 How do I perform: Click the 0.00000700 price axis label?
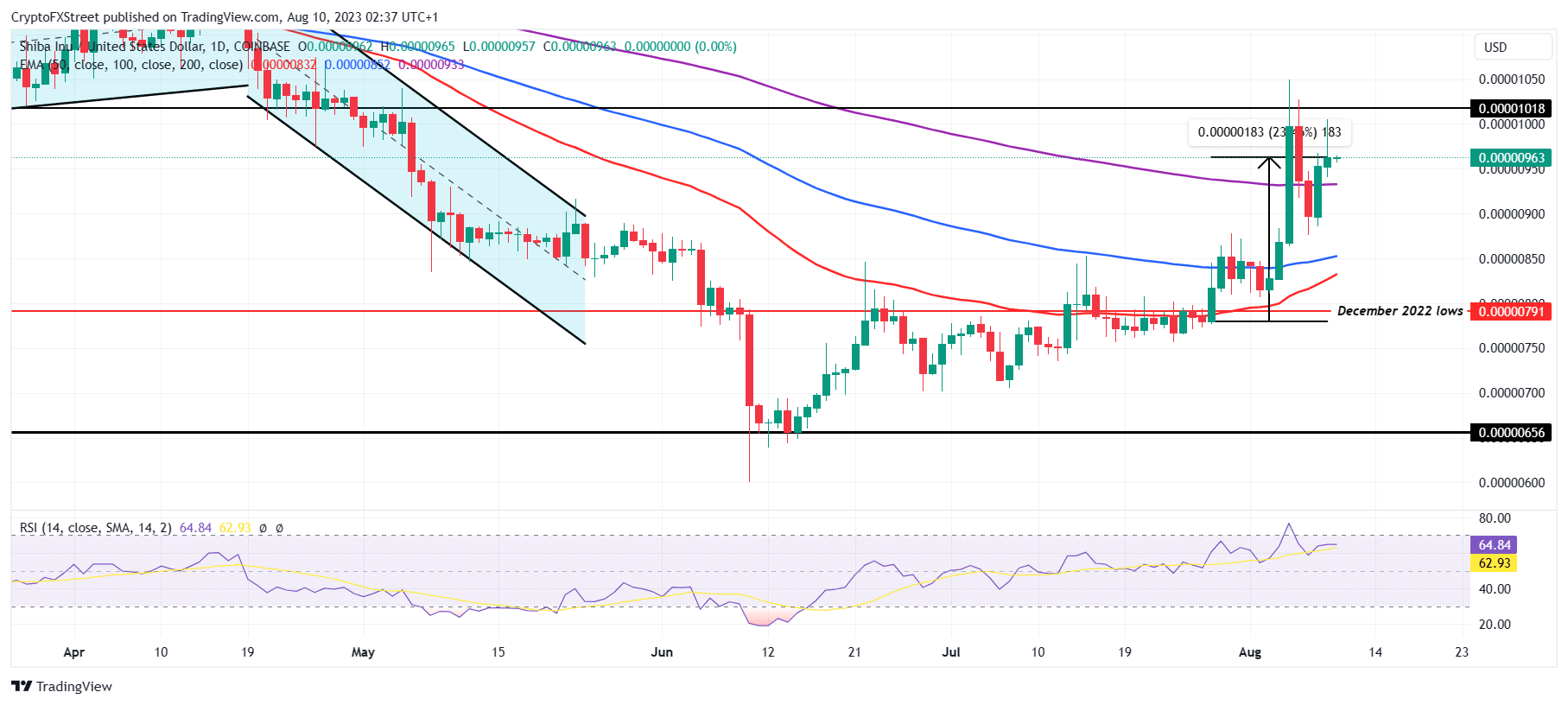[1511, 393]
